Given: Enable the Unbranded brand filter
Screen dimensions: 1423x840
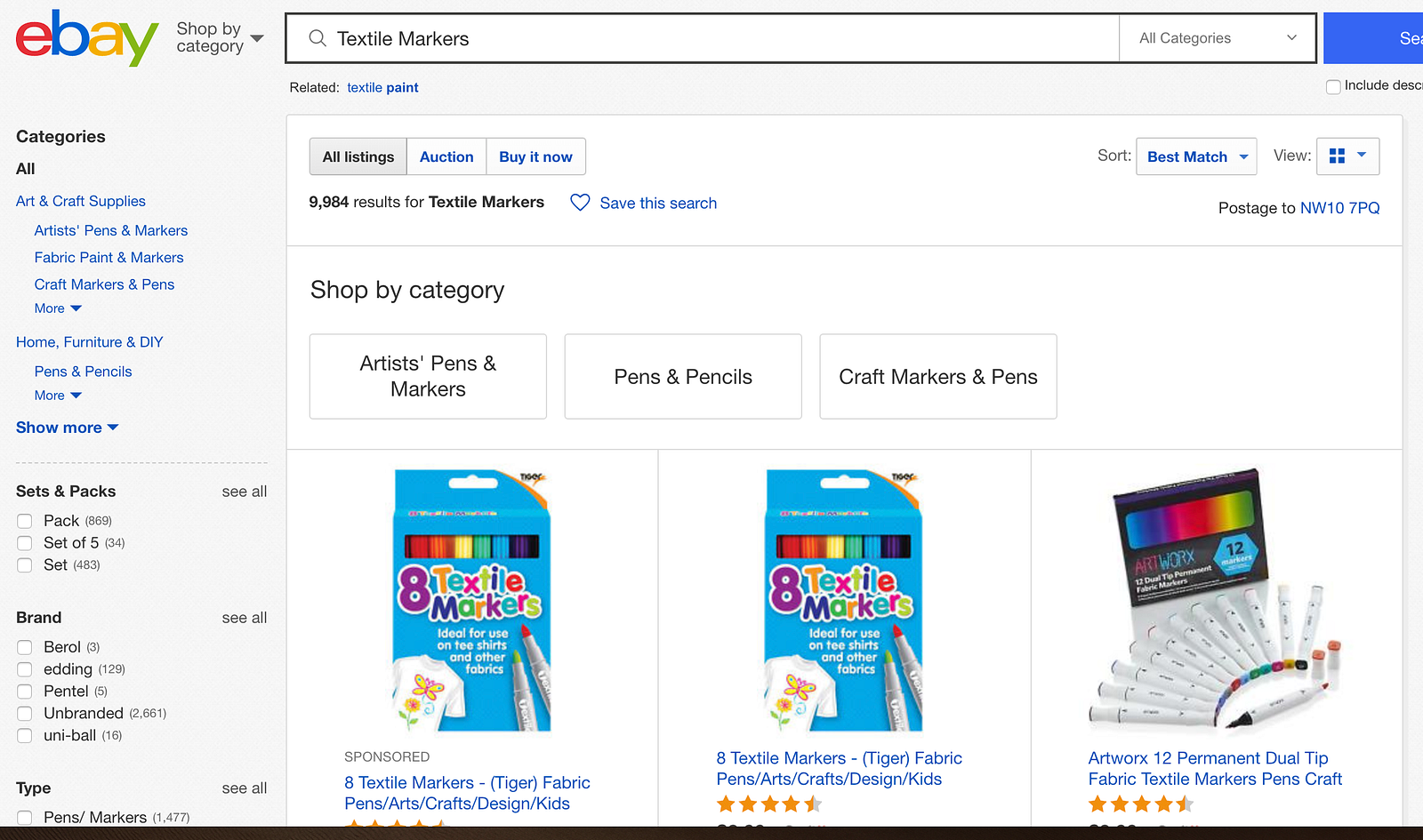Looking at the screenshot, I should pos(25,713).
